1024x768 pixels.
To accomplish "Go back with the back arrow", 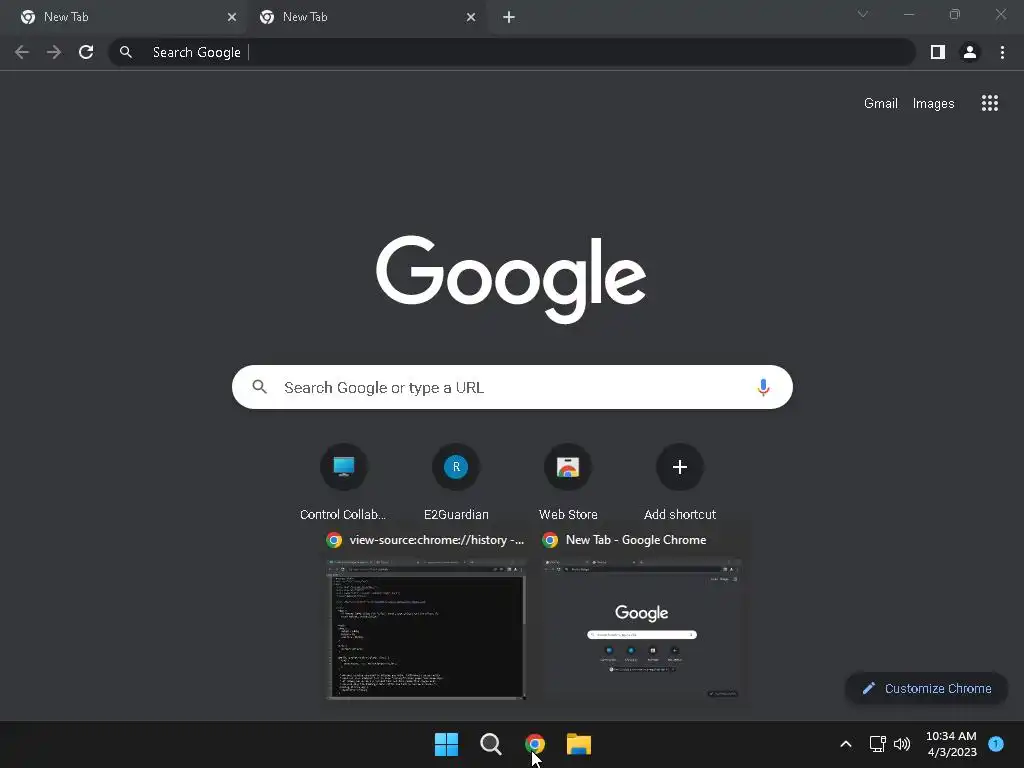I will coord(22,52).
